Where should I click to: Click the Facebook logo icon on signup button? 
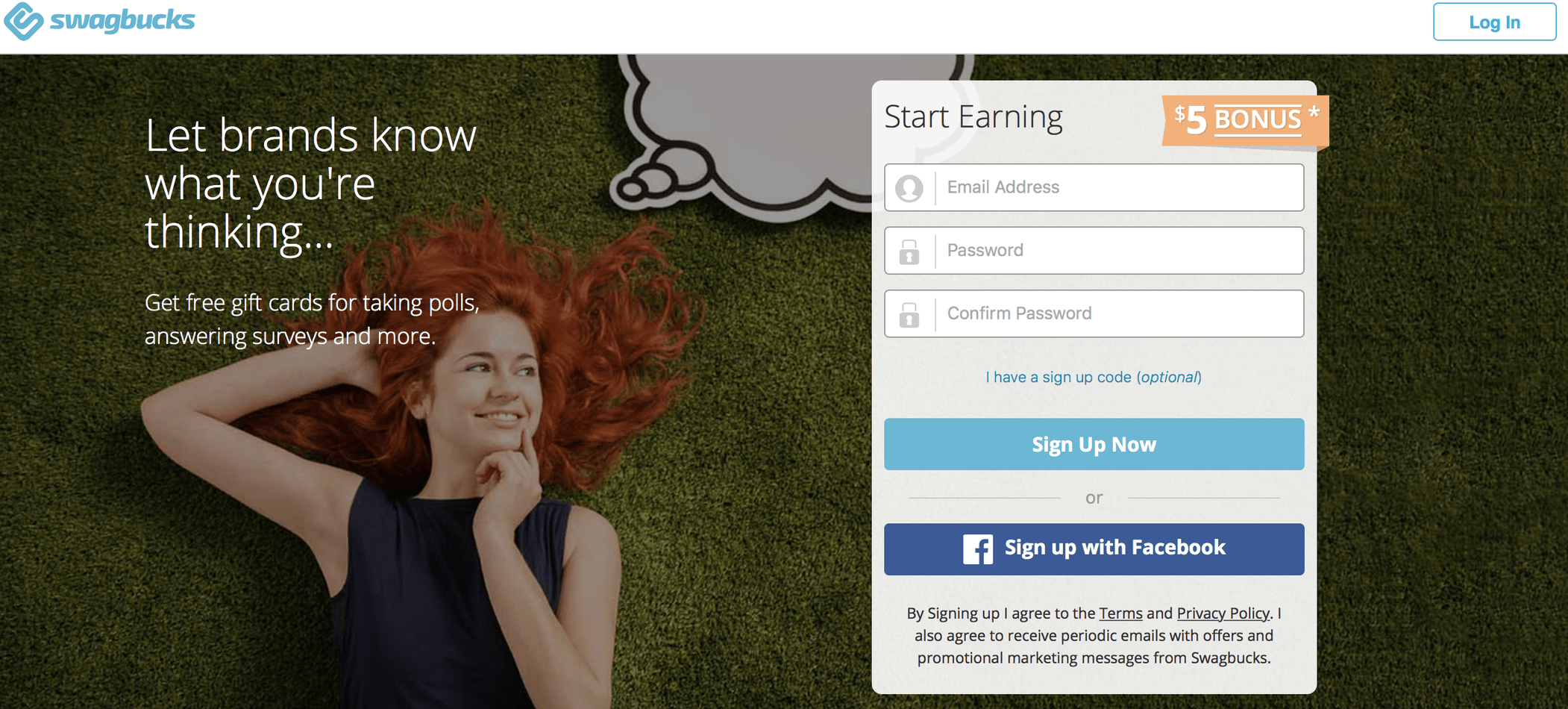point(977,549)
